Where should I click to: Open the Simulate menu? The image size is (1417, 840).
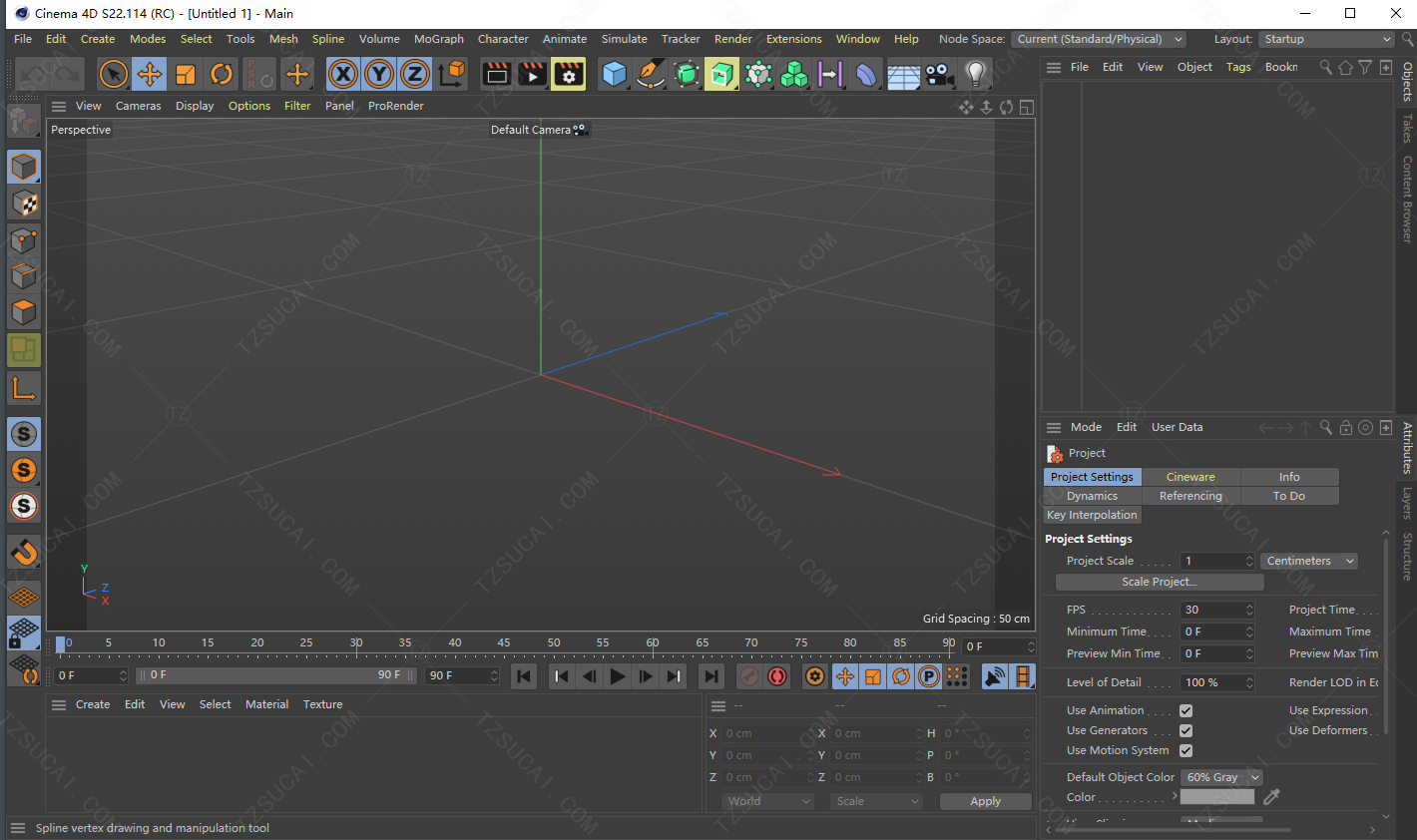point(625,39)
